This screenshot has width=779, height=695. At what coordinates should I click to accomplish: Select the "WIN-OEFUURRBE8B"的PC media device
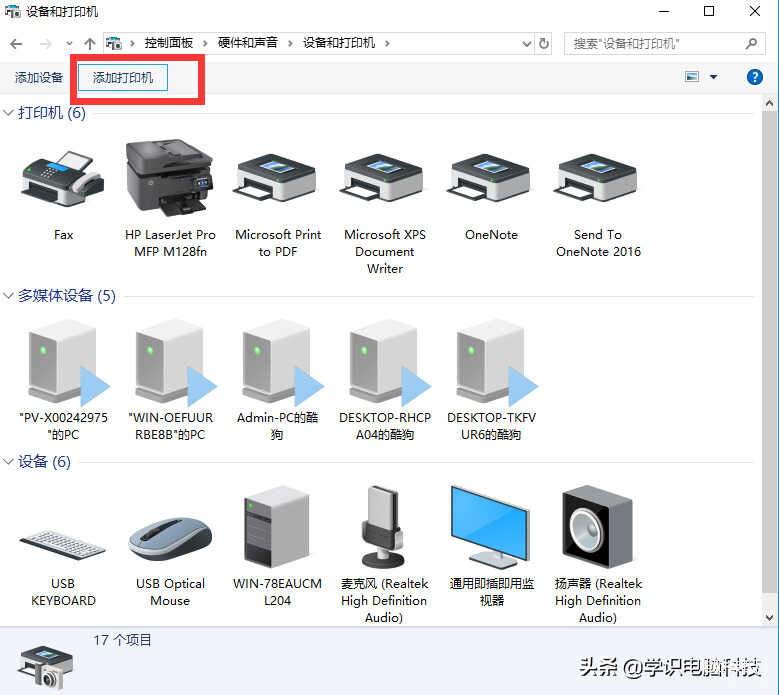click(x=175, y=362)
